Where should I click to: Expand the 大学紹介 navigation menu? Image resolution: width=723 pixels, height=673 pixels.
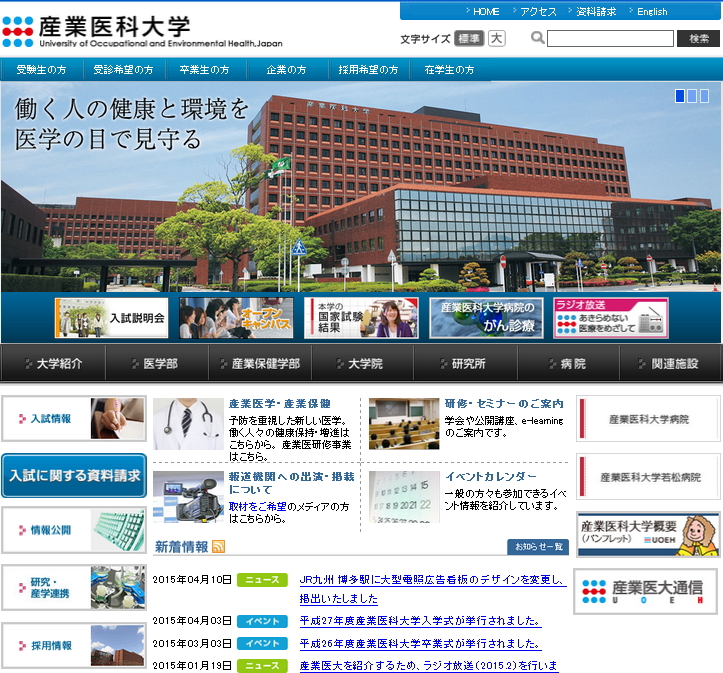coord(52,364)
